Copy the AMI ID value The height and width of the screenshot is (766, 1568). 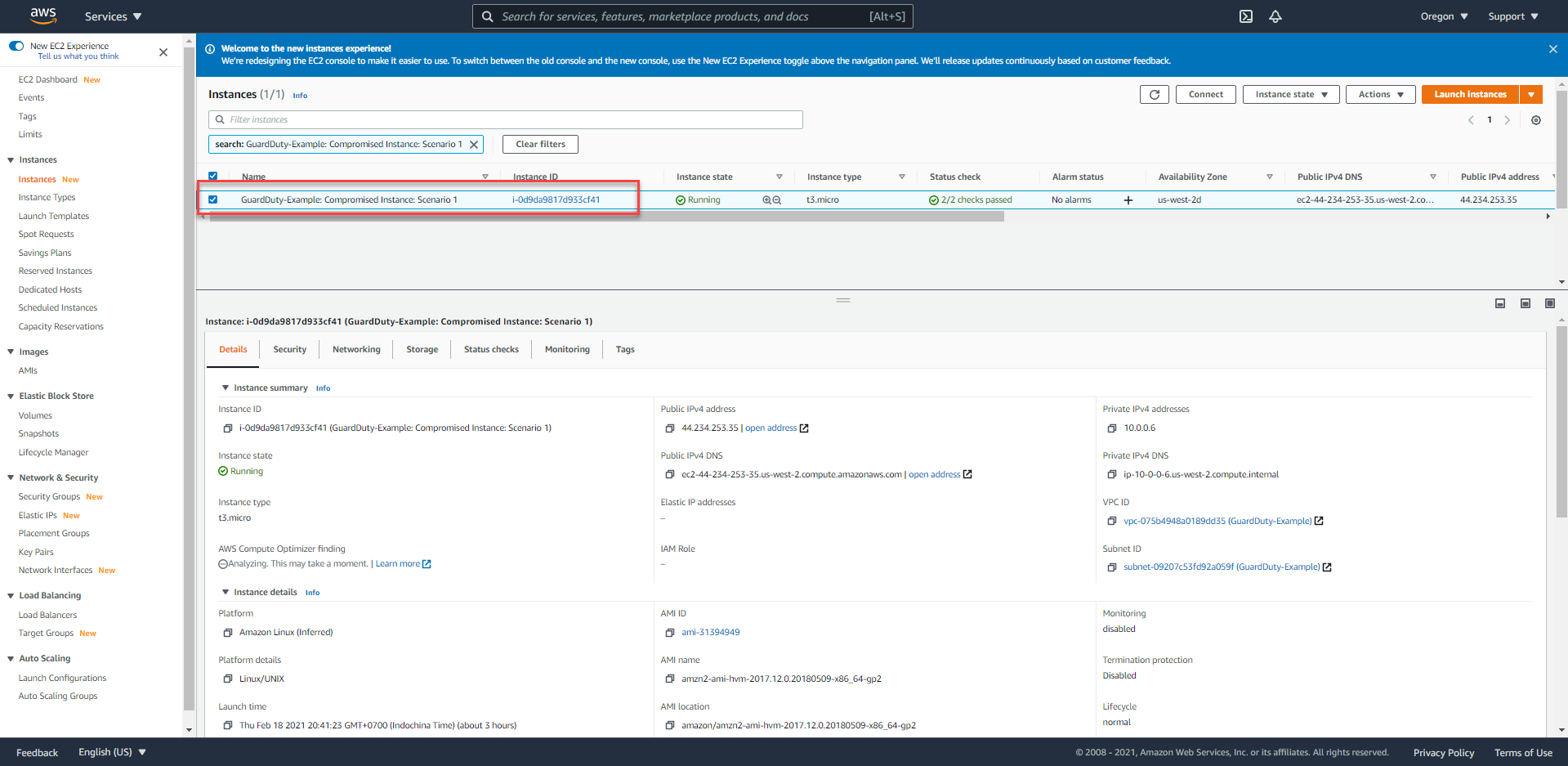[x=670, y=633]
